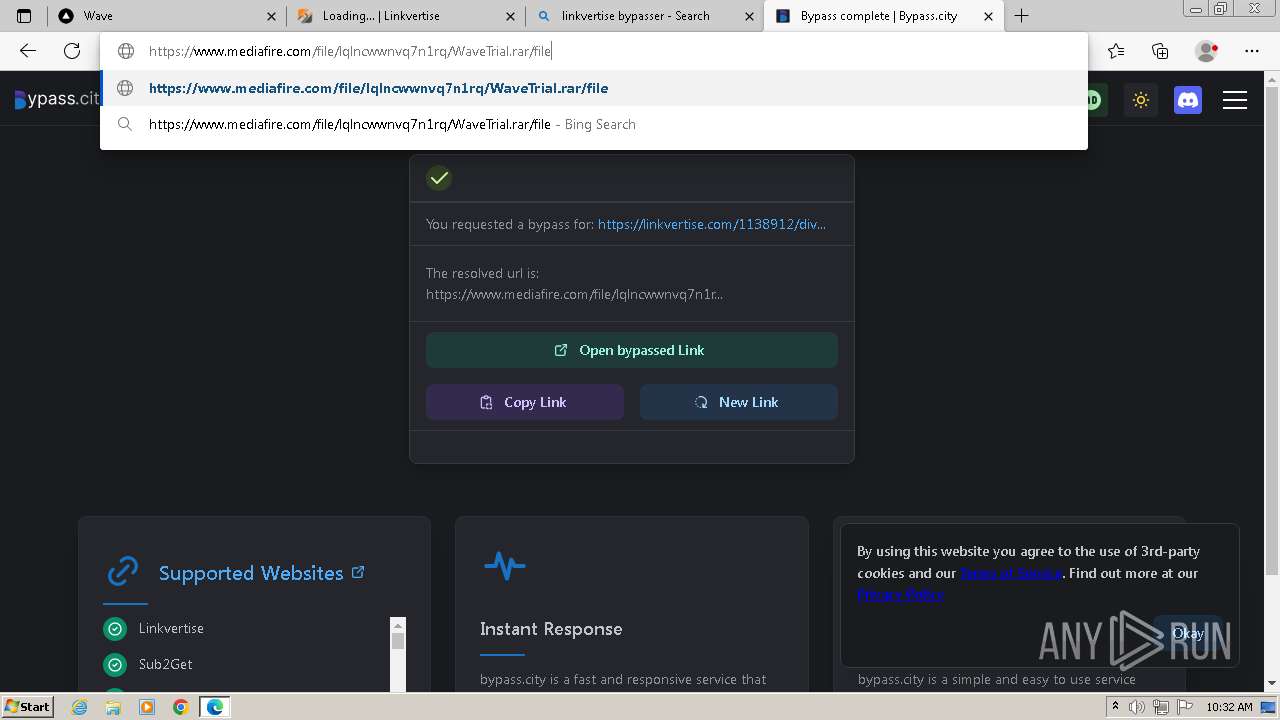
Task: Click the Microsoft Edge taskbar icon
Action: pyautogui.click(x=215, y=707)
